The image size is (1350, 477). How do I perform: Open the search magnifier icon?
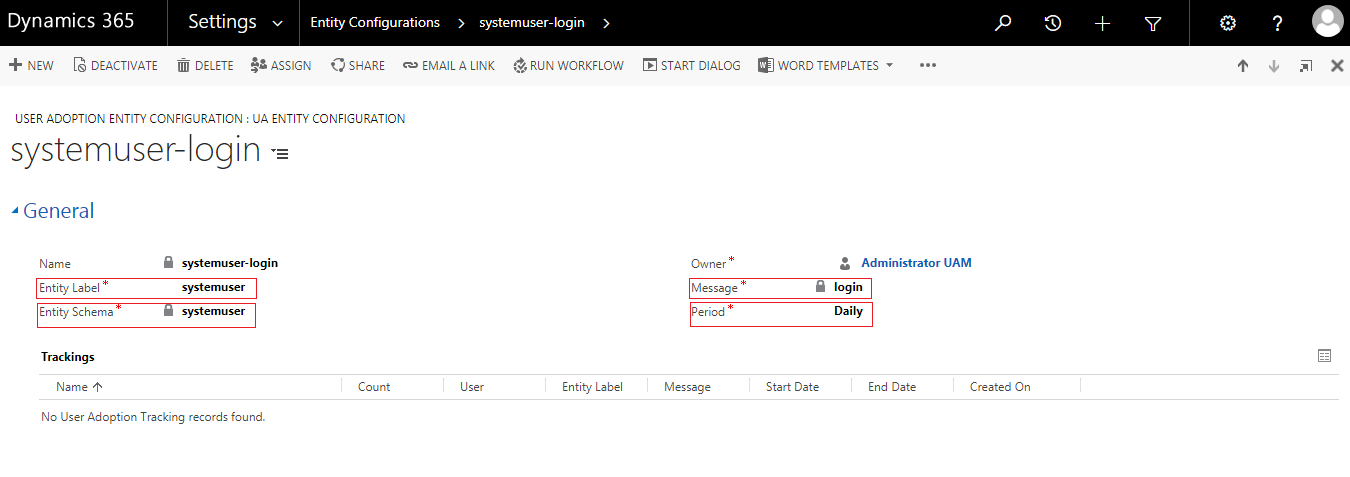click(x=1003, y=23)
